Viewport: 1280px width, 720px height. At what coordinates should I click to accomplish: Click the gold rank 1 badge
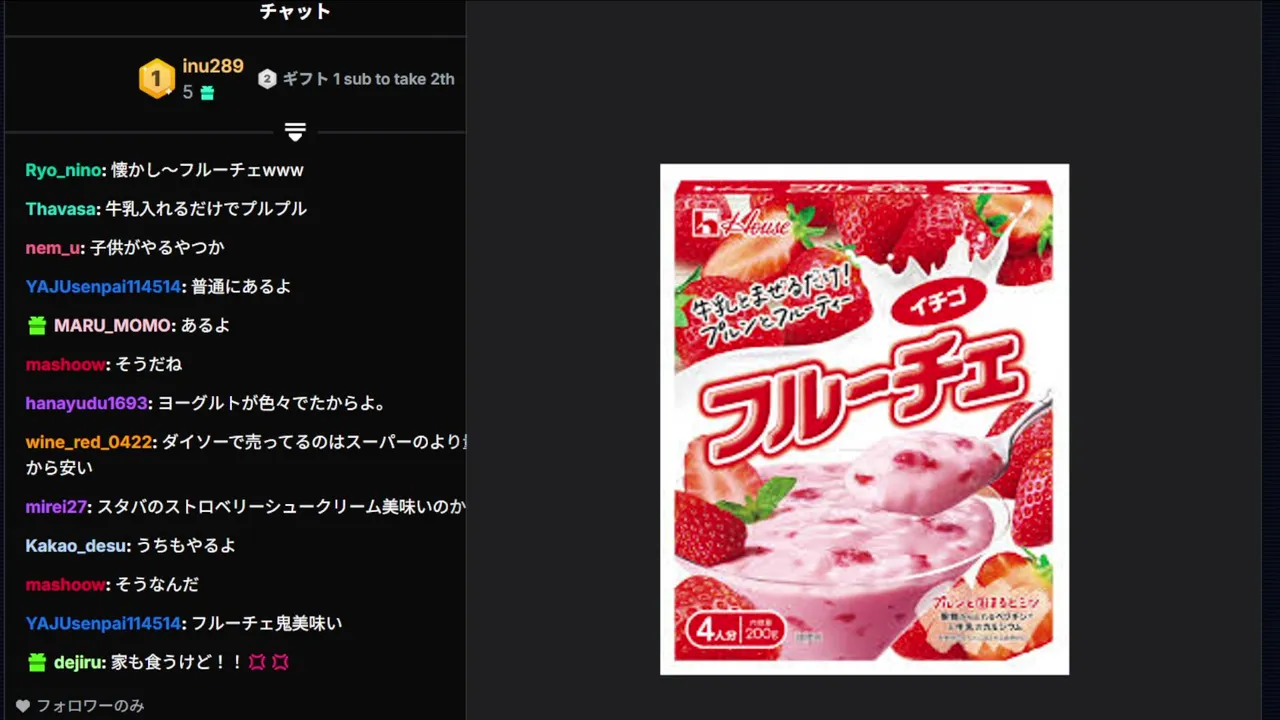(156, 79)
